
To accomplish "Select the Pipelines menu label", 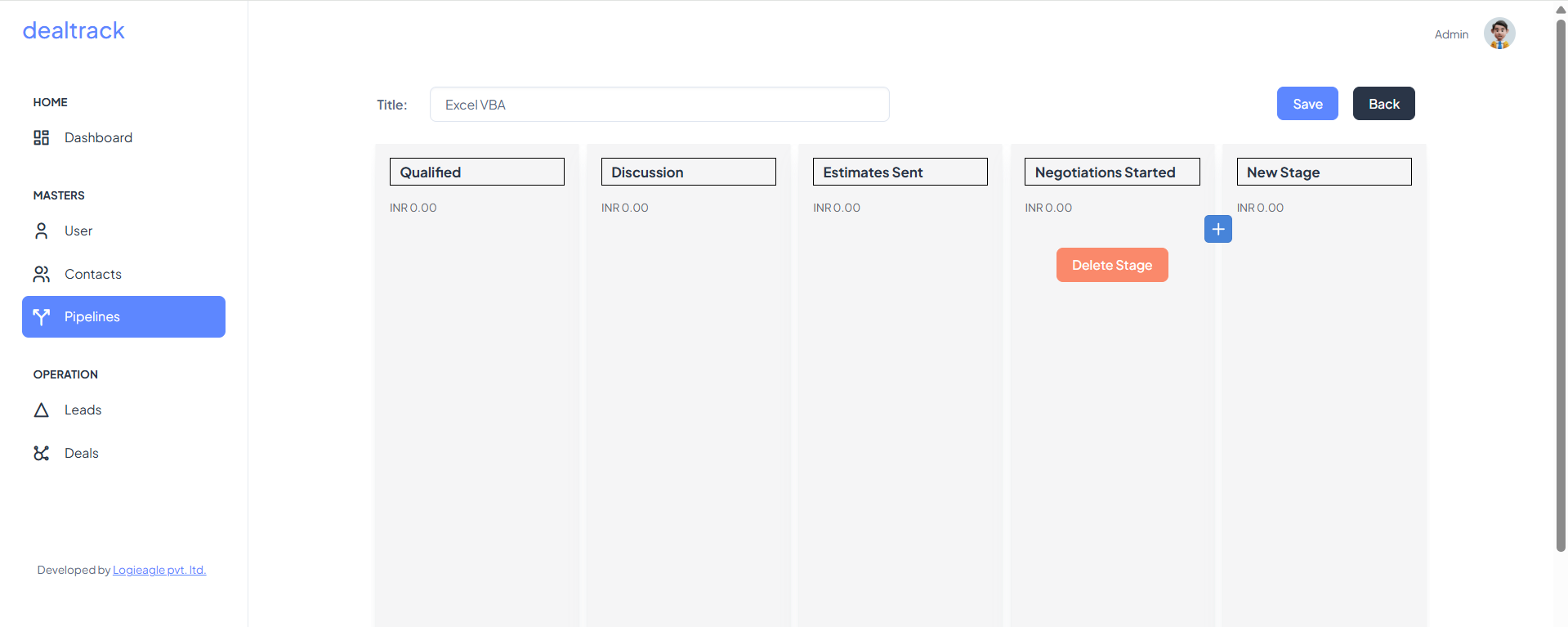I will click(92, 316).
